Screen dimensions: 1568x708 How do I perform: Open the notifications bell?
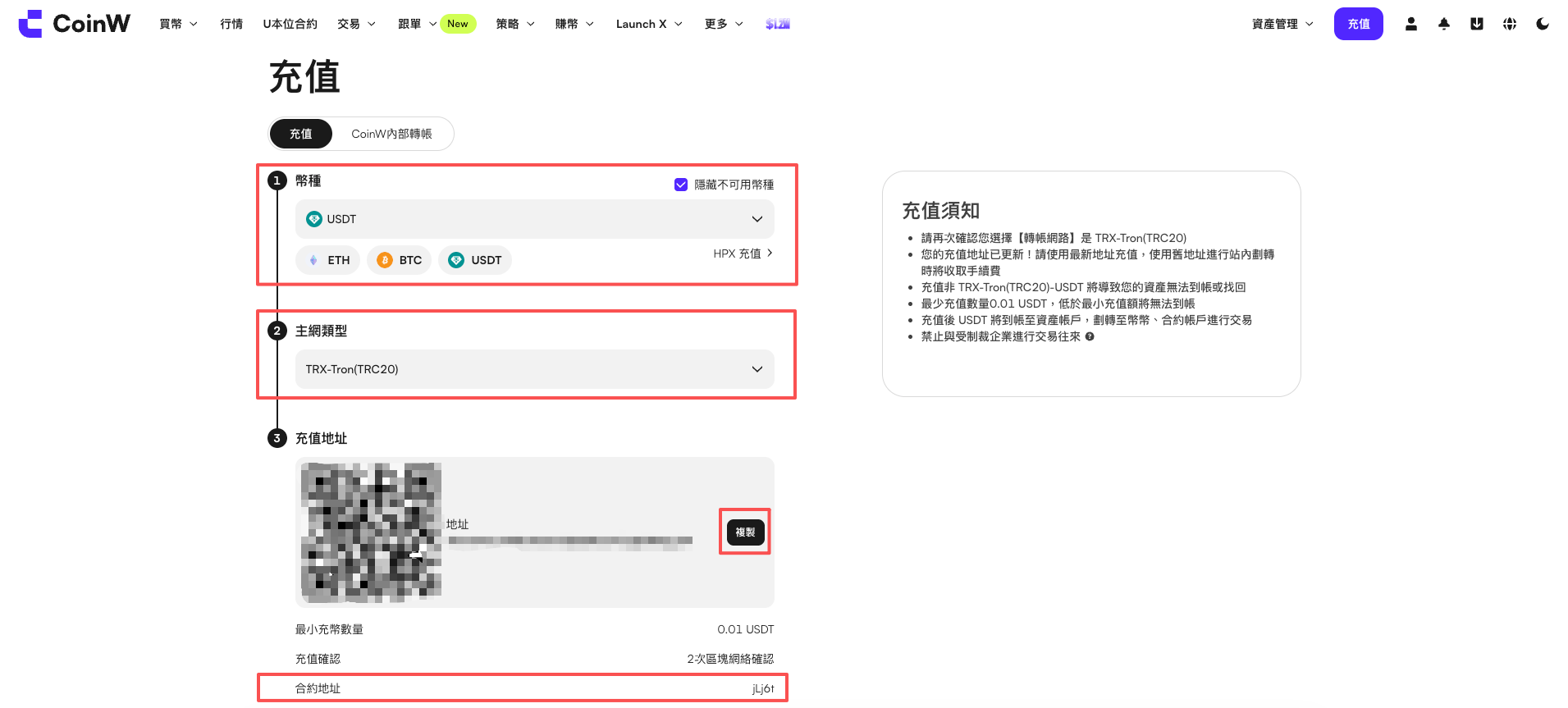1444,24
